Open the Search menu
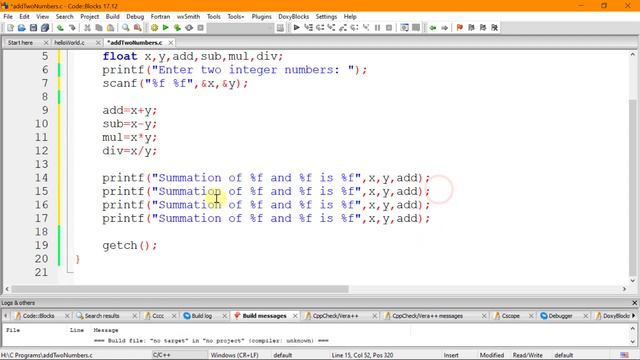640x360 pixels. pos(64,17)
